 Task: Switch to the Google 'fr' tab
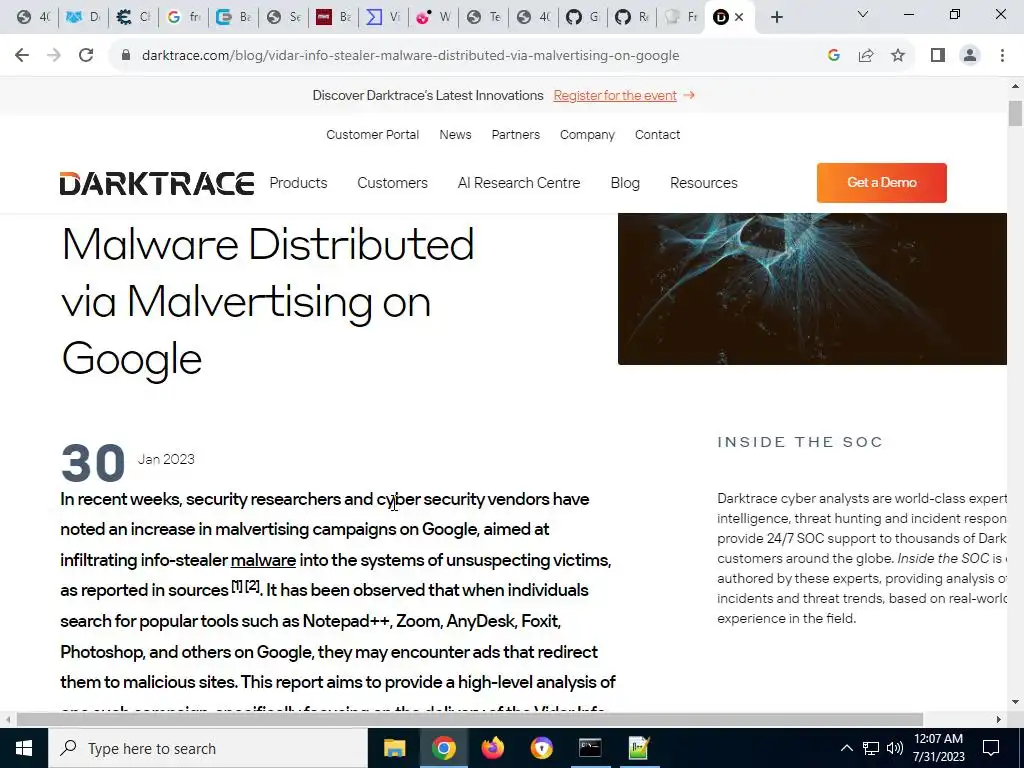tap(184, 18)
